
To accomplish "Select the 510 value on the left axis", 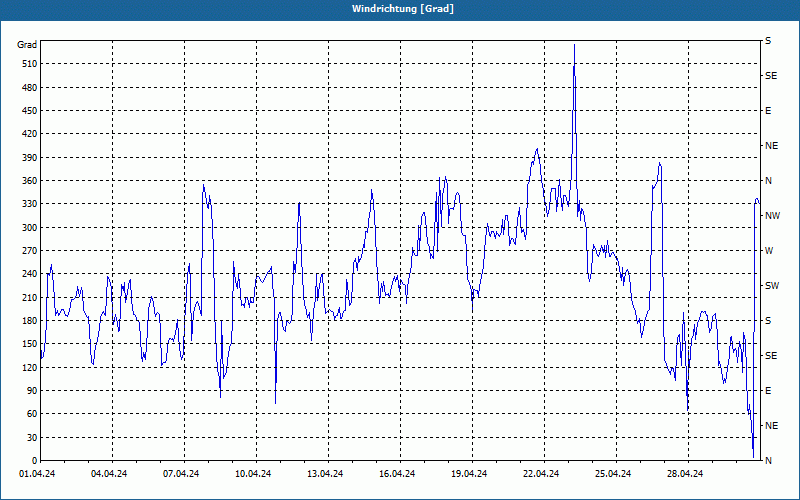I will point(31,64).
